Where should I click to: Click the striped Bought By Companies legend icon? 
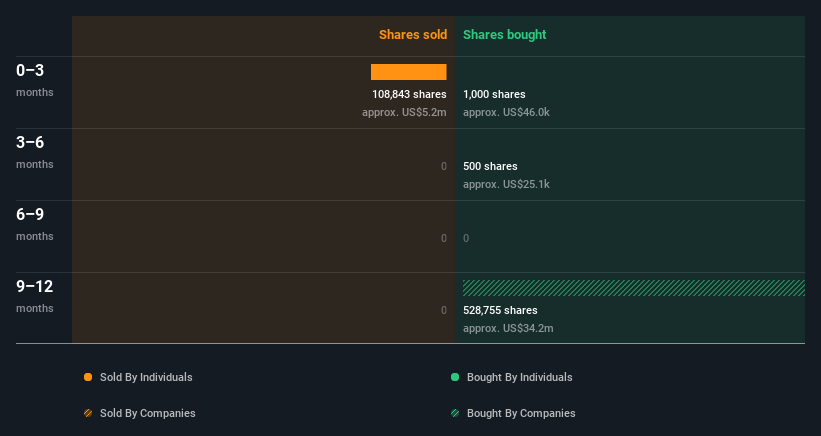click(x=455, y=413)
